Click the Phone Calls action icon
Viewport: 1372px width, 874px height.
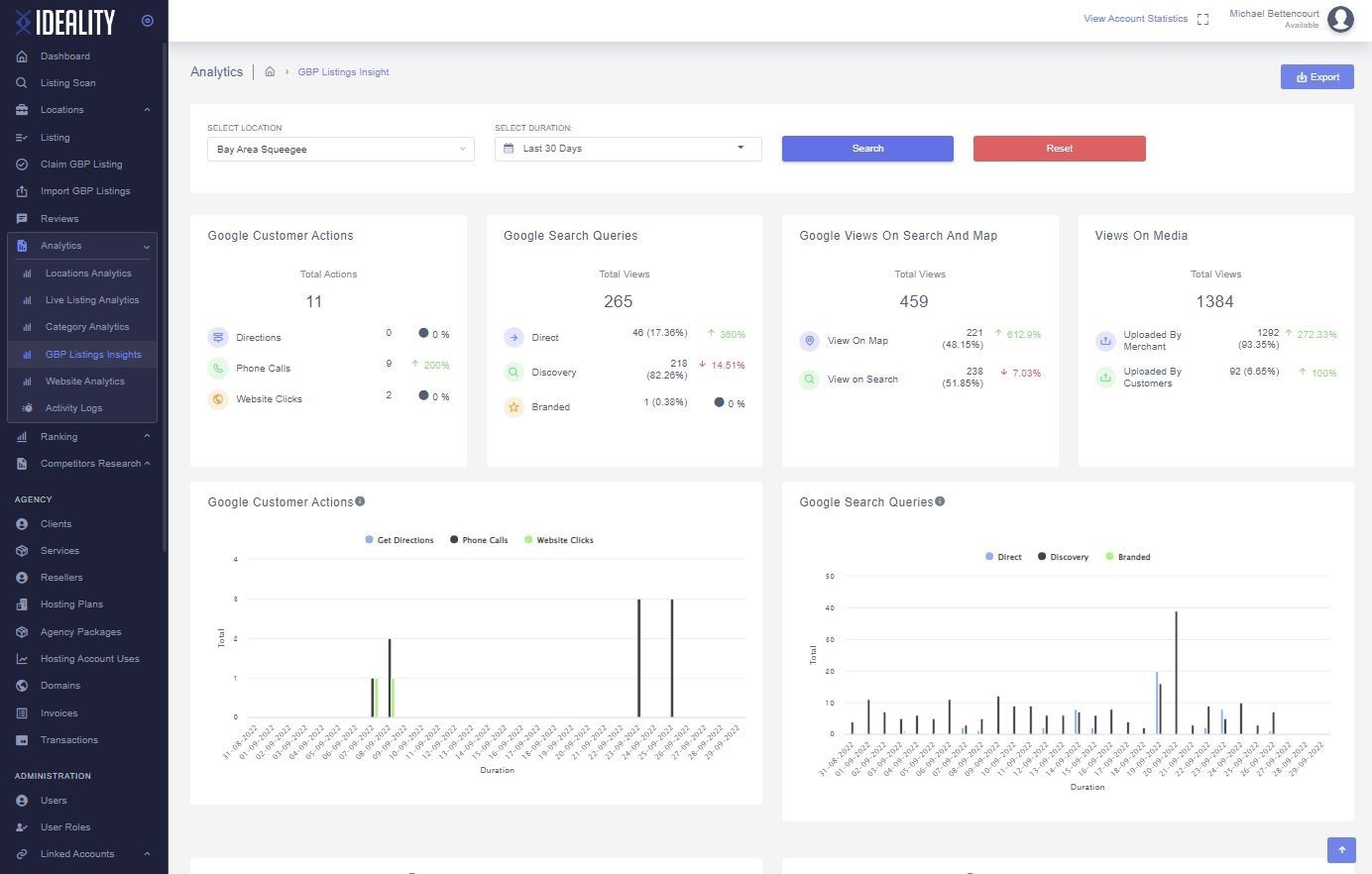coord(218,369)
